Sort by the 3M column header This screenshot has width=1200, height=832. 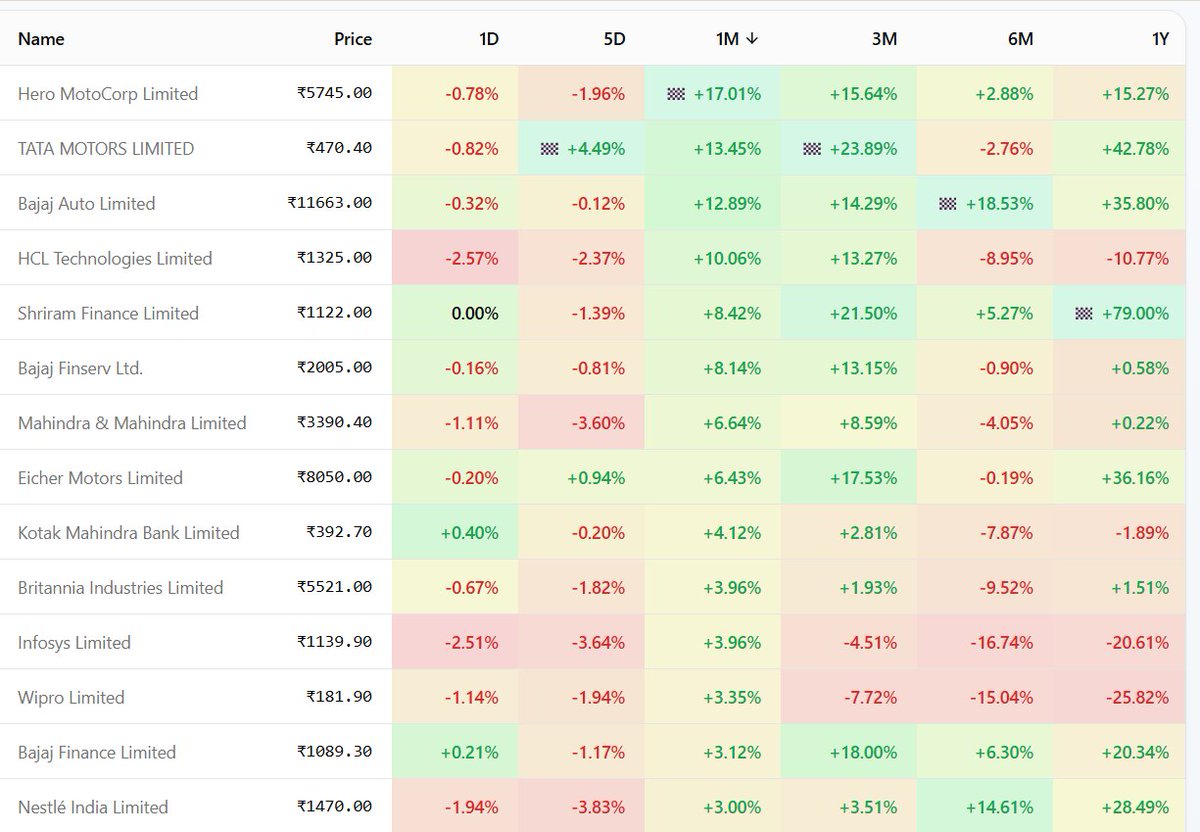click(884, 39)
